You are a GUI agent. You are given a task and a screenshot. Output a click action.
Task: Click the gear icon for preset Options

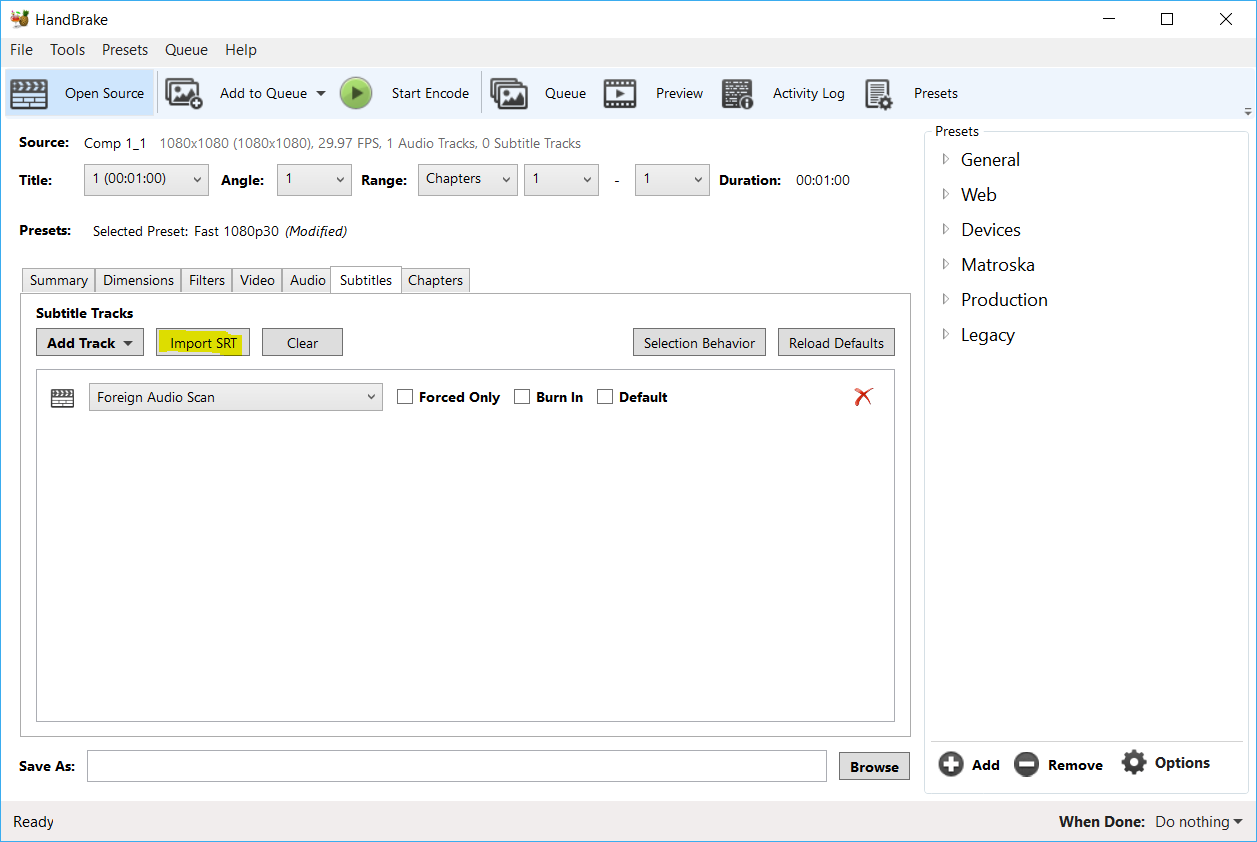tap(1133, 762)
